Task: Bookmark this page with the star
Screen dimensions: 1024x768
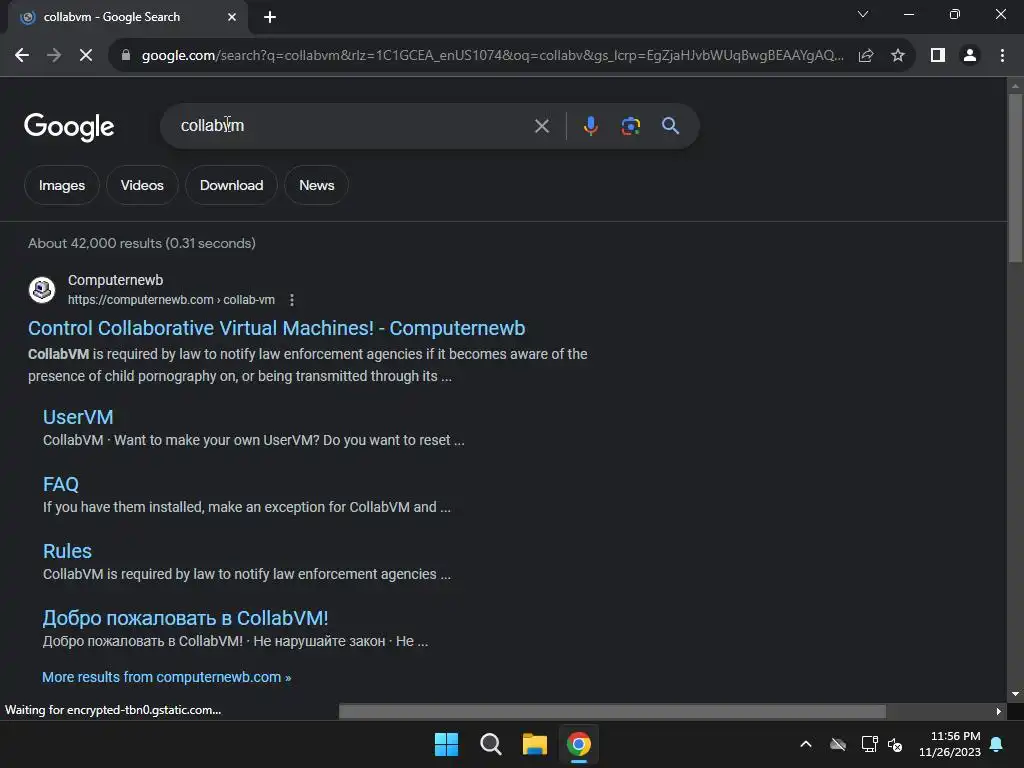Action: click(898, 56)
